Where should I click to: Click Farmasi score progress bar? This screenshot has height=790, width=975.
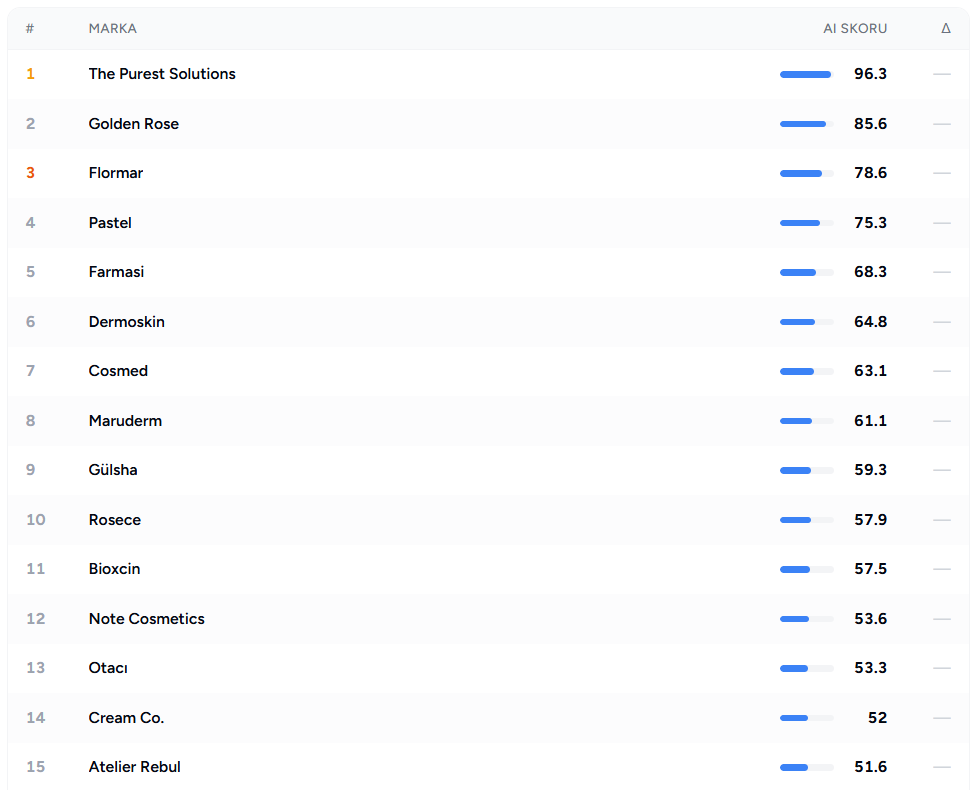[806, 272]
